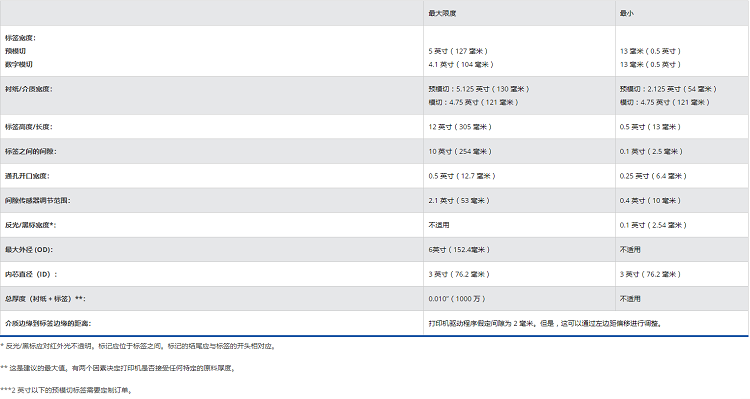Click '模切：4.75 英寸 (121 毫米)' in 最大限度 column

474,102
